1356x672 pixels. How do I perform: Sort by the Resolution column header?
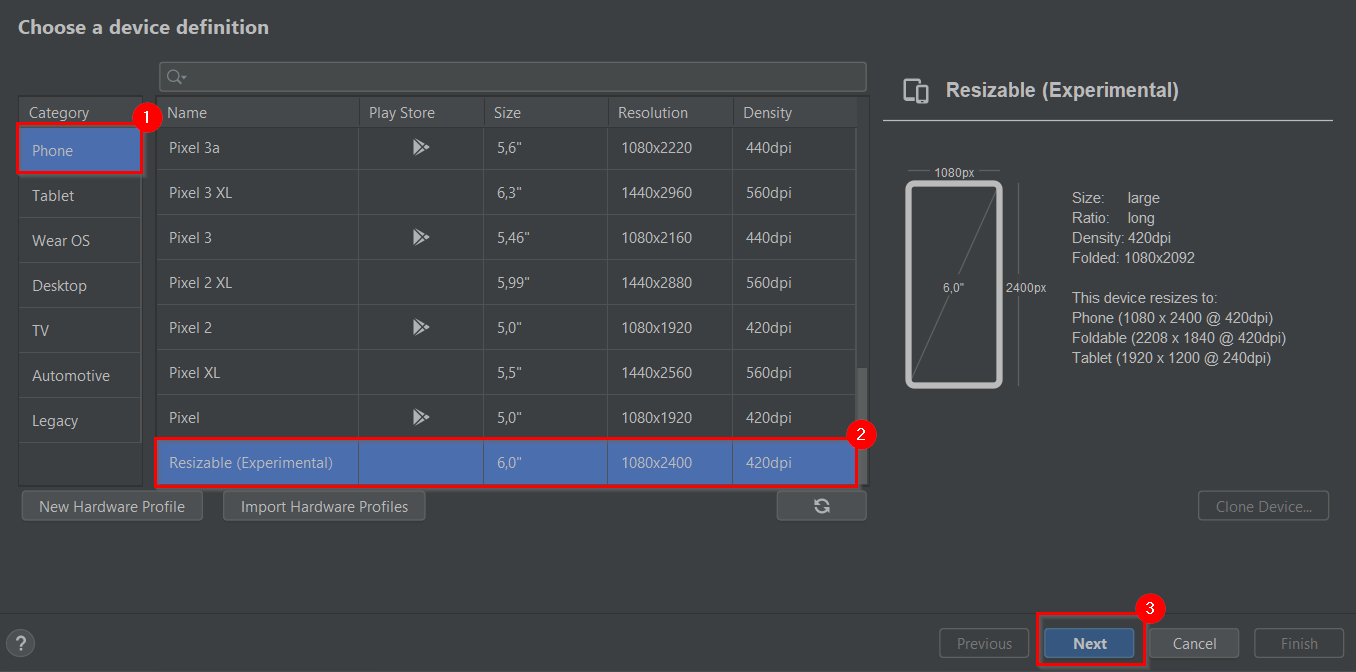coord(671,113)
